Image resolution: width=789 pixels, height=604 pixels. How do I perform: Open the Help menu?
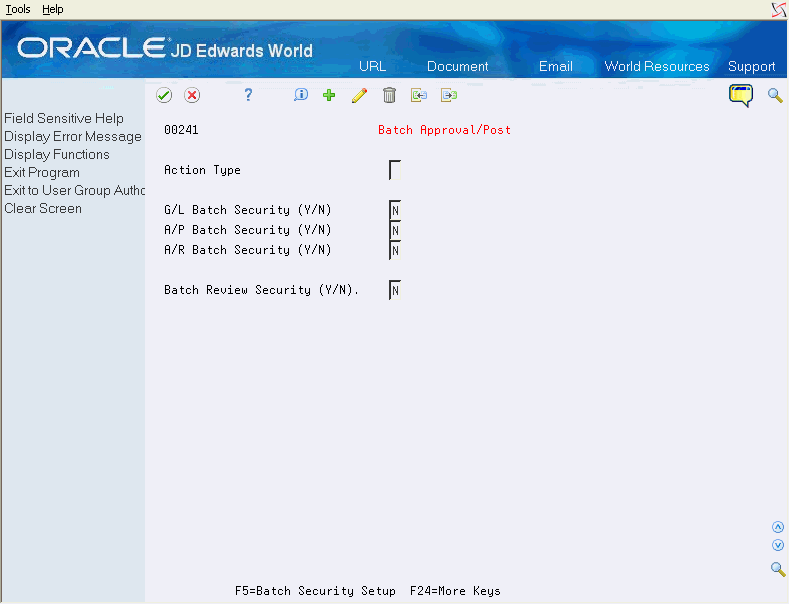(53, 9)
